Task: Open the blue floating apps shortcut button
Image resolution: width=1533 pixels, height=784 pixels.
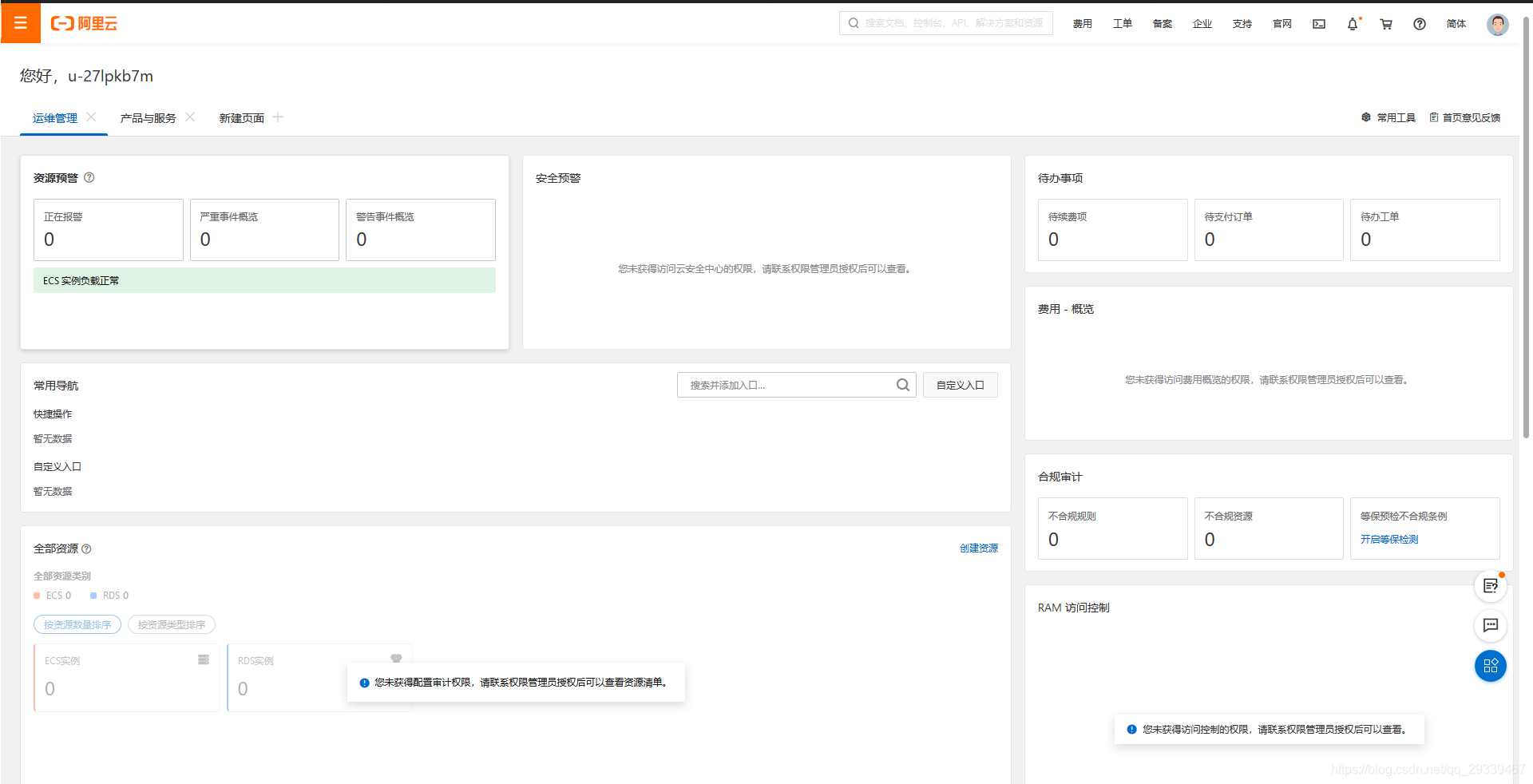Action: (1491, 666)
